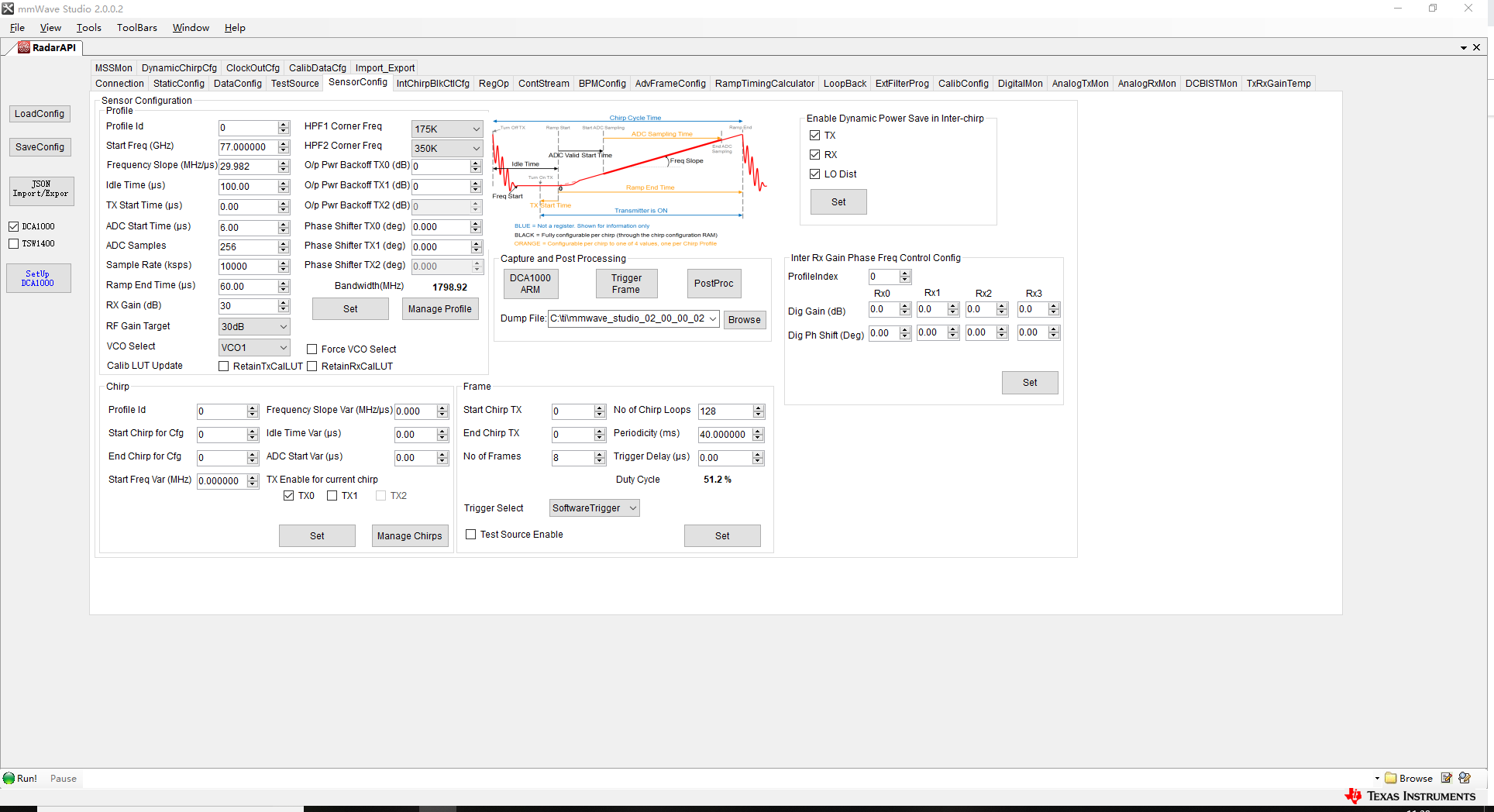Click the mmWave Studio title bar icon

(x=8, y=9)
